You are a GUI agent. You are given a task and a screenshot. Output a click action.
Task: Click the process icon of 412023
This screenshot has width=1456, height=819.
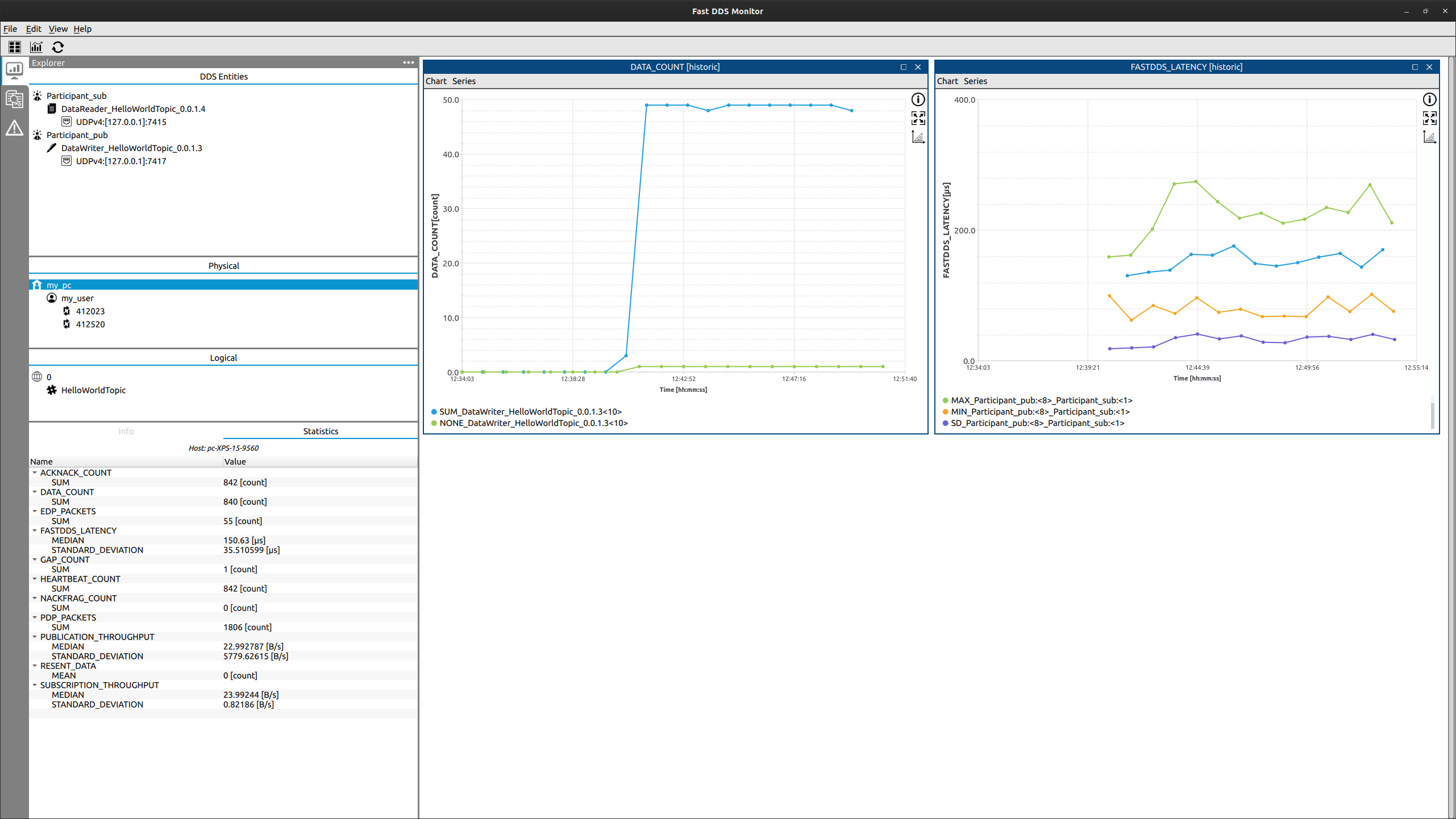click(66, 311)
